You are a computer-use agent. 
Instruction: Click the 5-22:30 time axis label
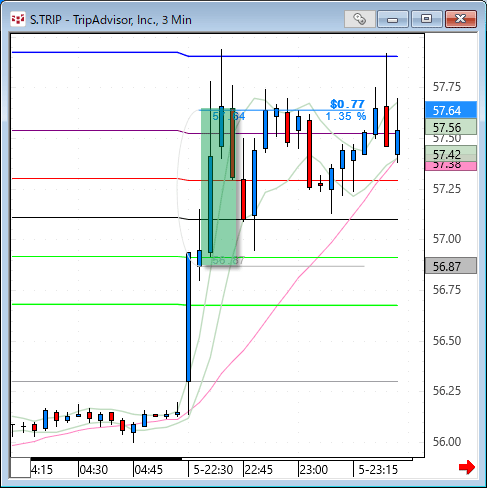click(213, 470)
